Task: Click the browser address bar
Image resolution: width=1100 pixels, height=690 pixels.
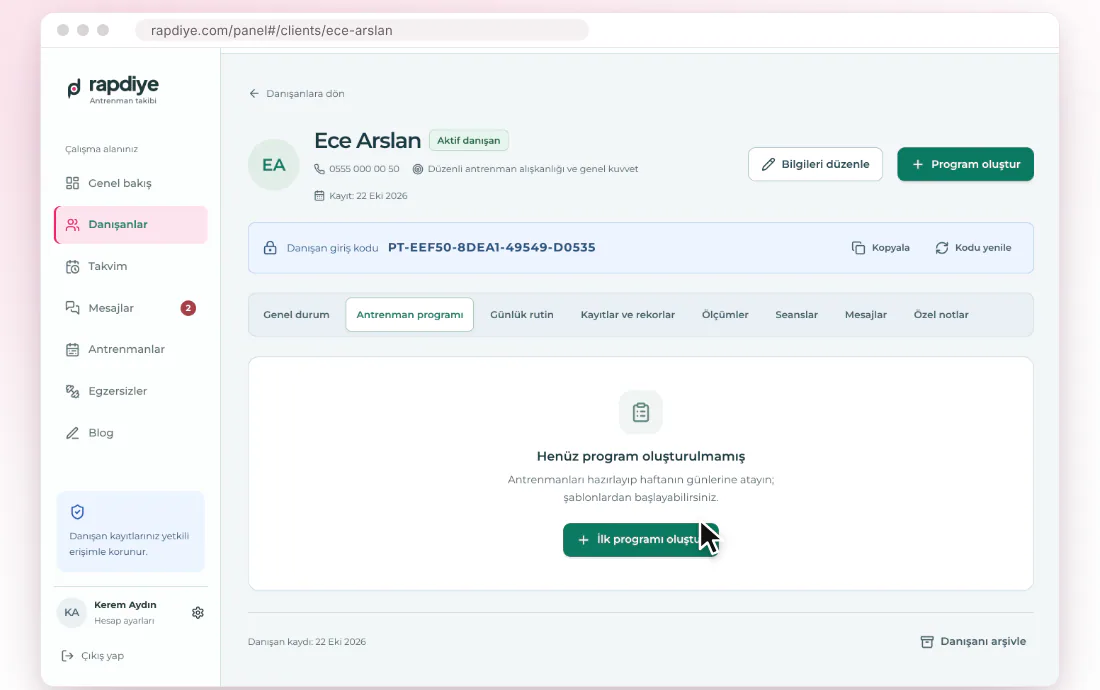Action: (x=362, y=30)
